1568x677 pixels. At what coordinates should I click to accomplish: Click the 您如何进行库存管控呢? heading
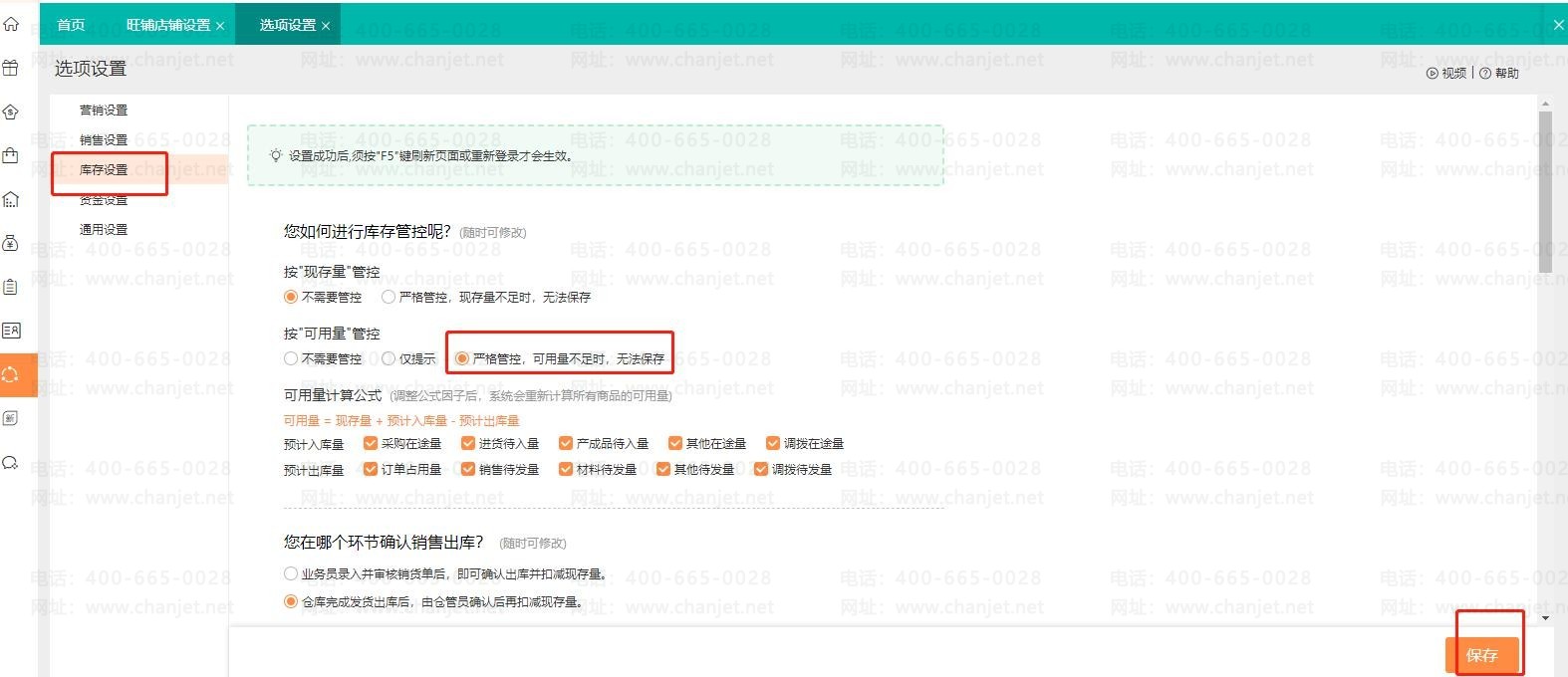[368, 231]
